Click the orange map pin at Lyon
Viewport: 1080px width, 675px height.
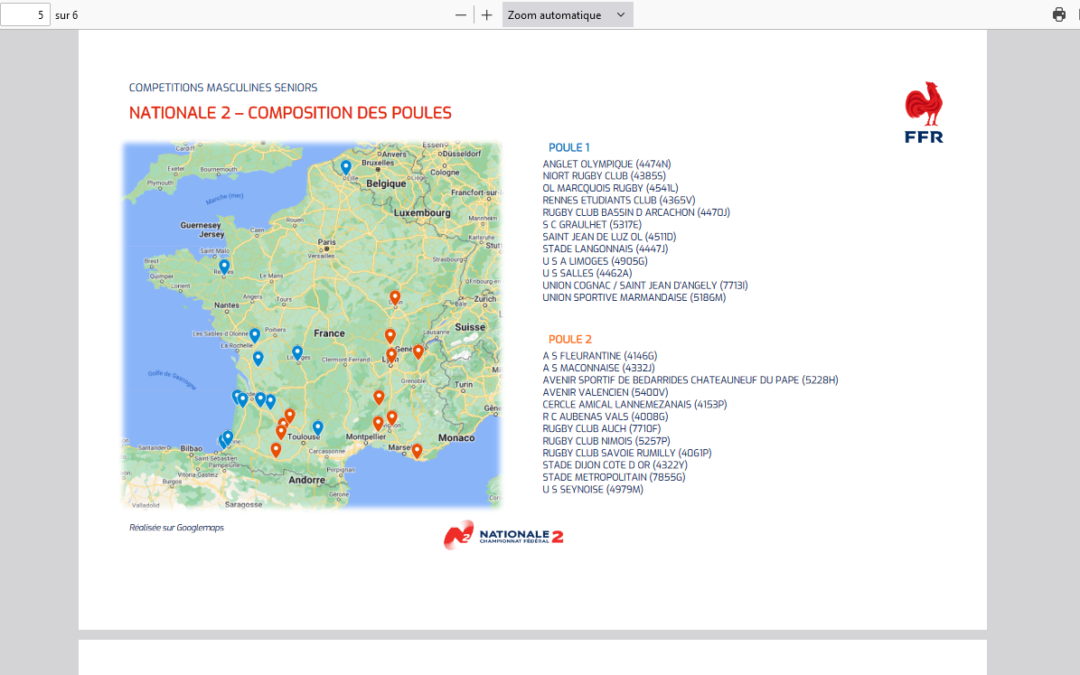[x=391, y=356]
